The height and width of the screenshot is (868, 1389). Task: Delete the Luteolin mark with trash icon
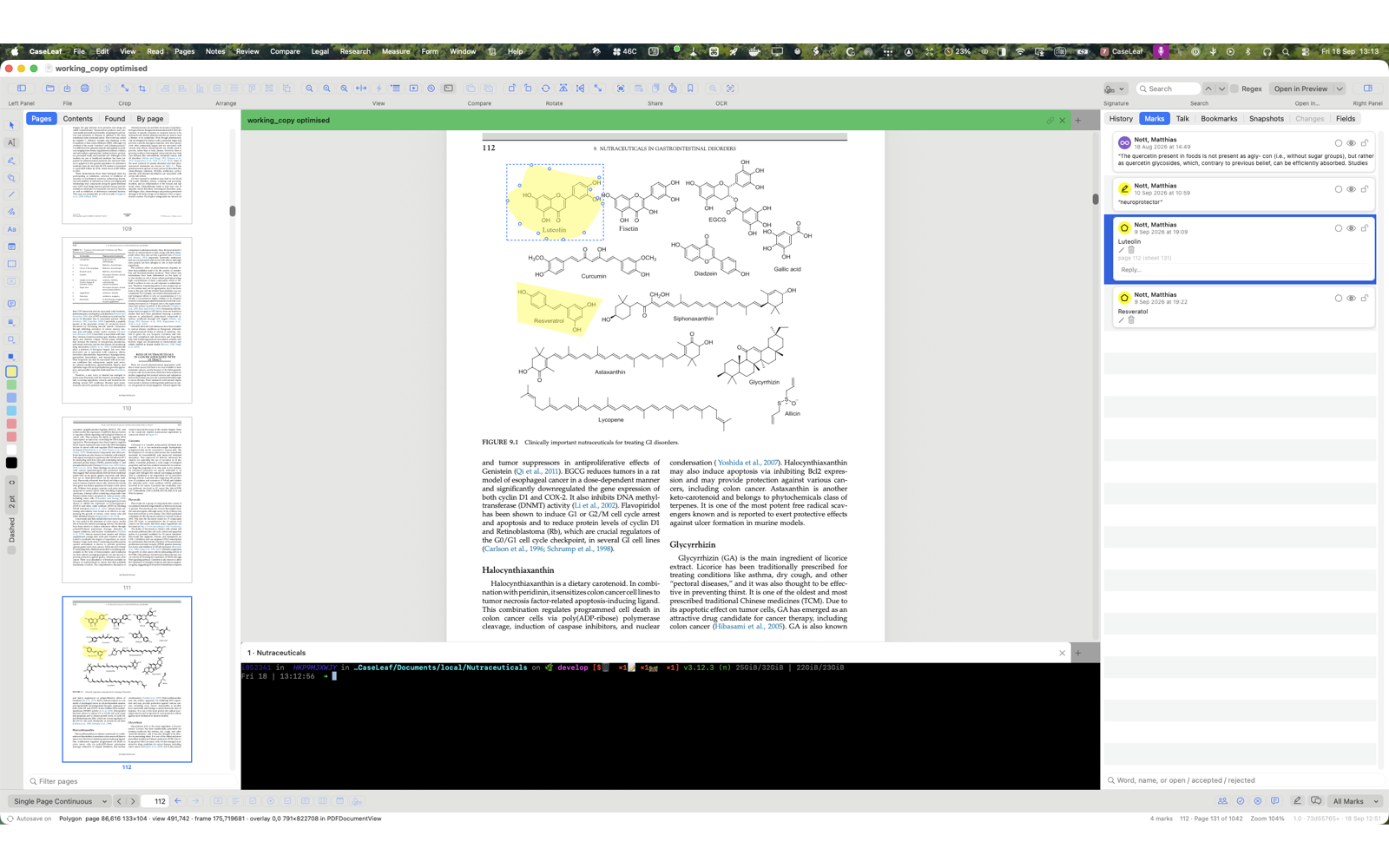pyautogui.click(x=1131, y=250)
